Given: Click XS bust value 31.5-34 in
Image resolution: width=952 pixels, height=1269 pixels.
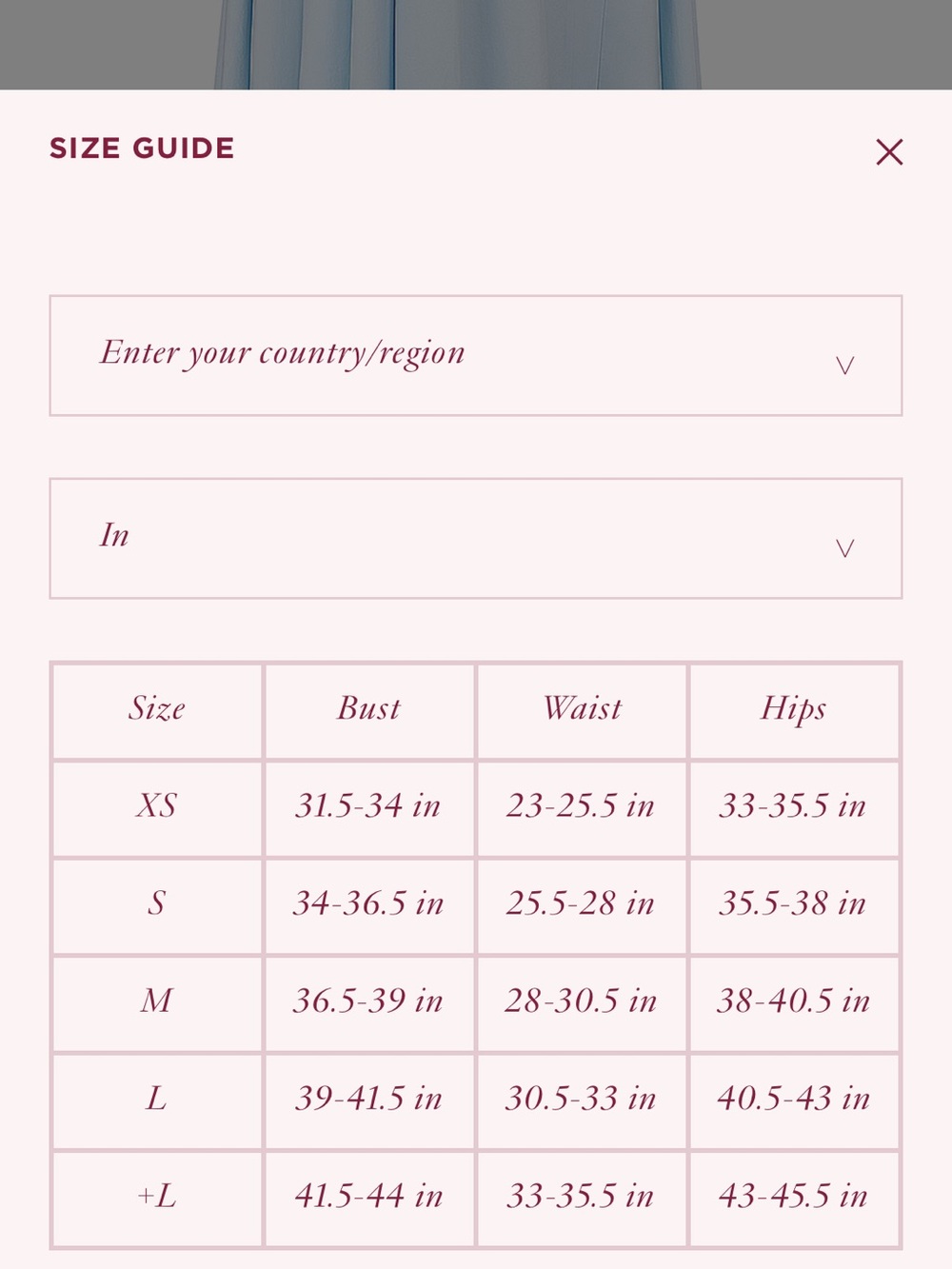Looking at the screenshot, I should coord(367,806).
